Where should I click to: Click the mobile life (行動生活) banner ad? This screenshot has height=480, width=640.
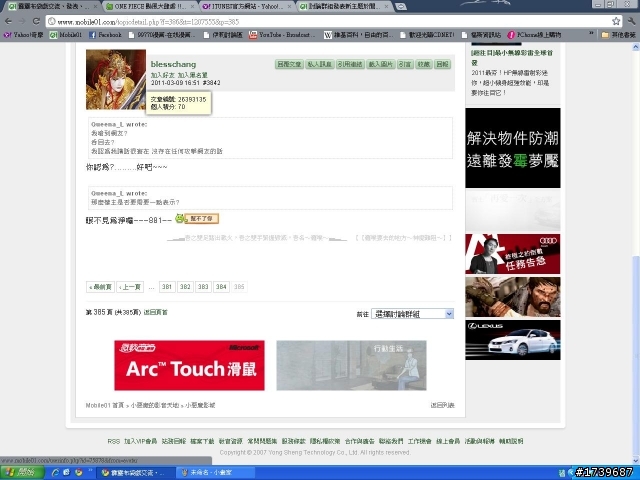point(351,365)
